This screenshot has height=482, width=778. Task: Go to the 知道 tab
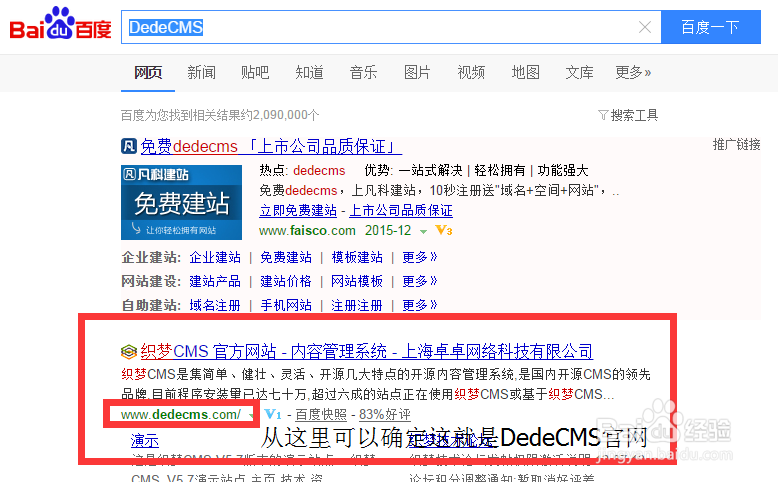click(309, 72)
